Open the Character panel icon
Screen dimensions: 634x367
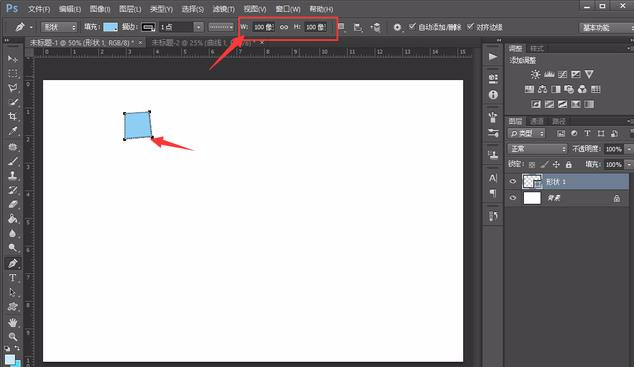click(493, 178)
